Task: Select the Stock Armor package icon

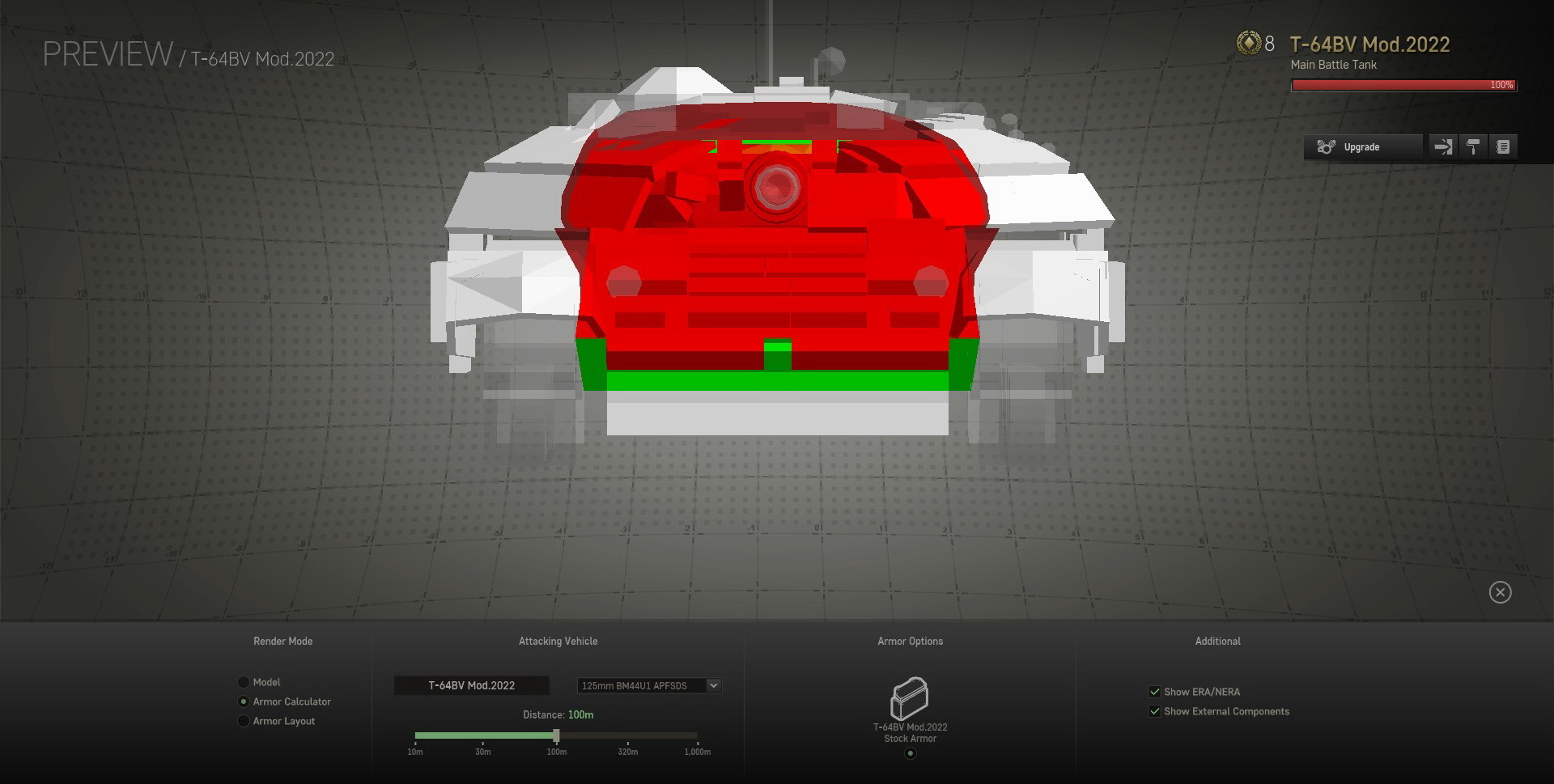Action: tap(910, 698)
